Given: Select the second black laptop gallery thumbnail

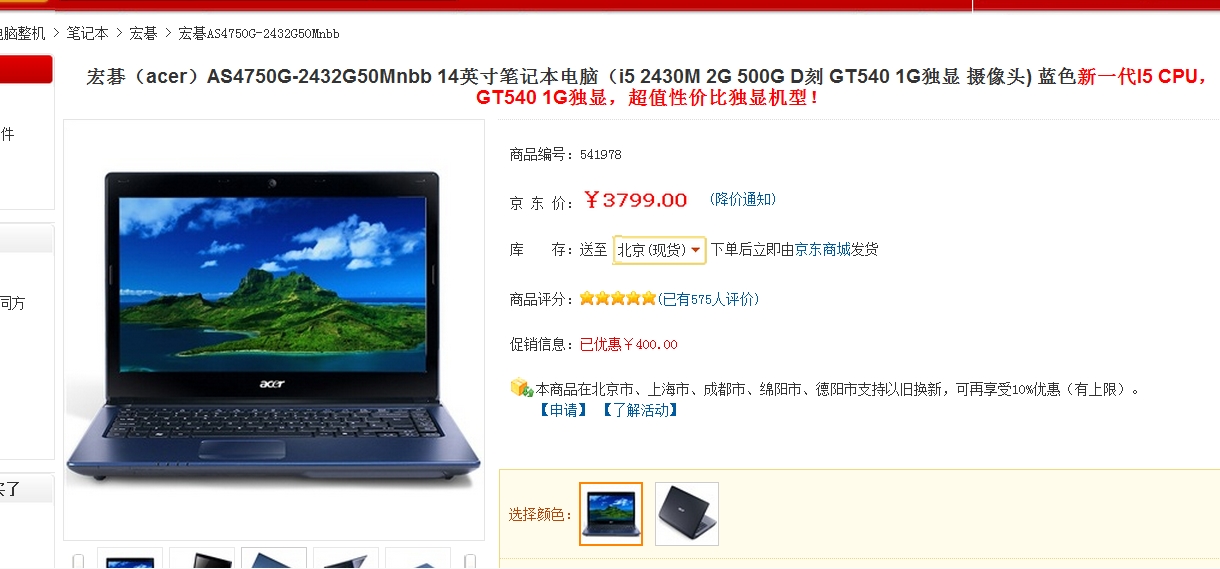Looking at the screenshot, I should tap(202, 559).
